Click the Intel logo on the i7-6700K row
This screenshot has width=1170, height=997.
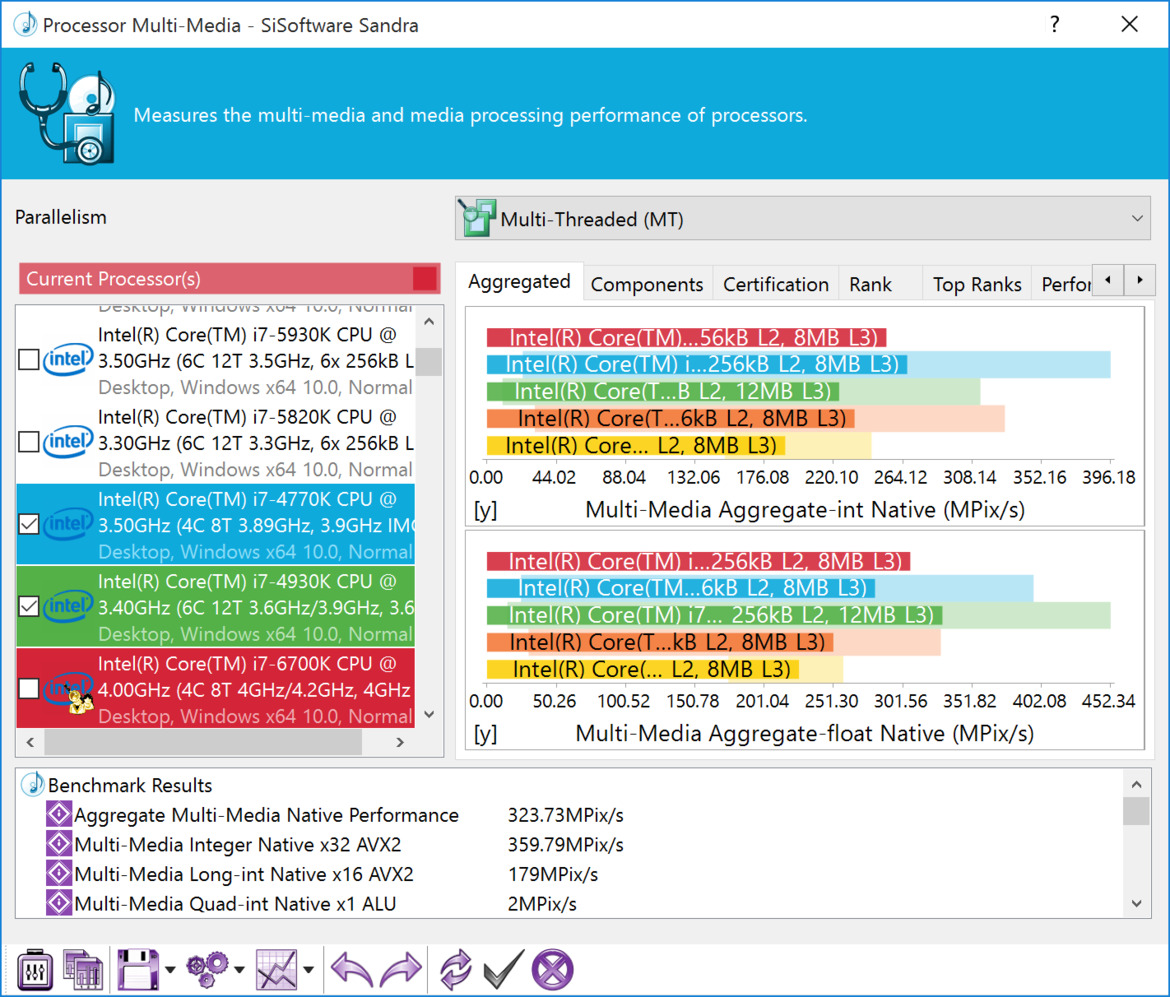(x=68, y=690)
